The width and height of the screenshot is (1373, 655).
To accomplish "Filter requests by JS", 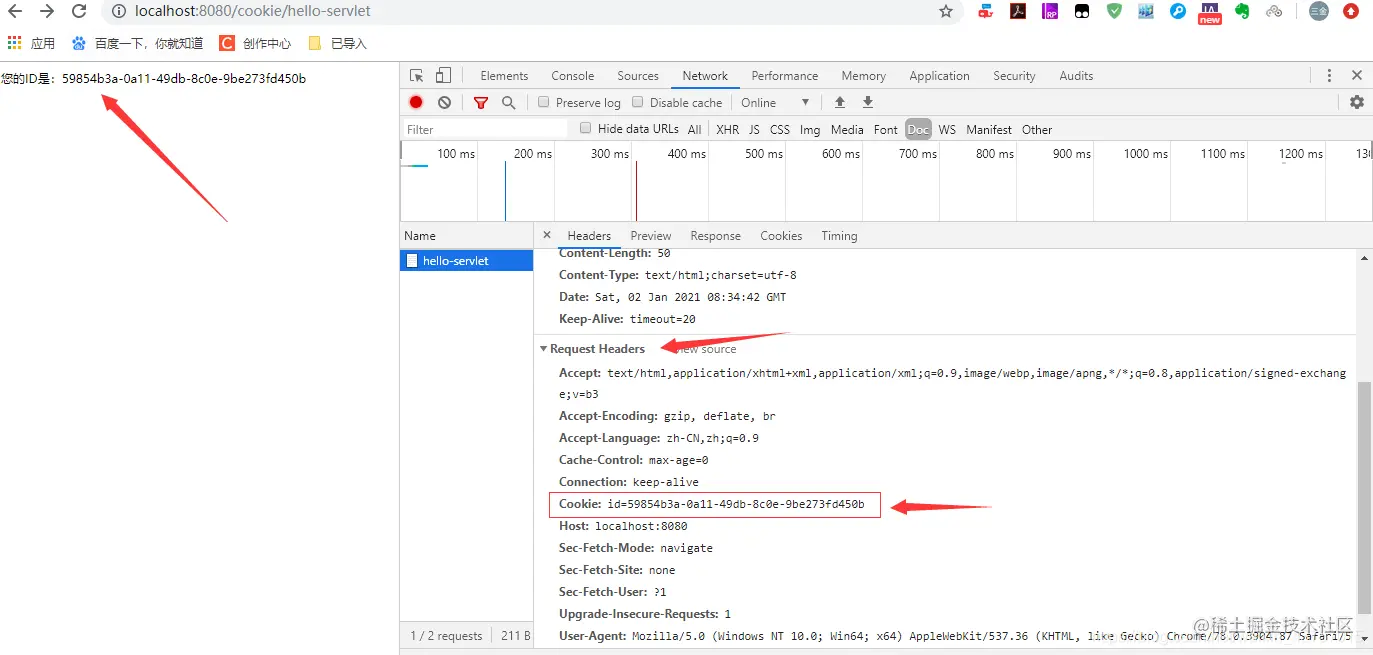I will pos(754,129).
